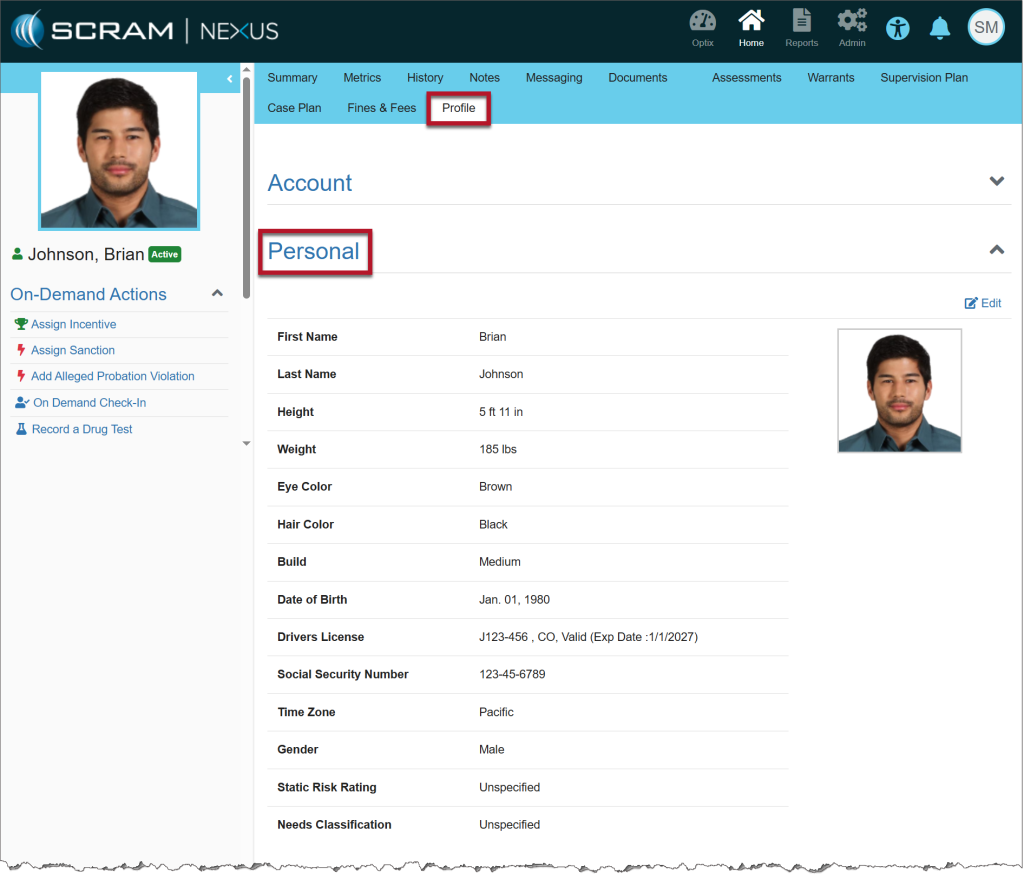The image size is (1024, 879).
Task: Go to the Fines & Fees tab
Action: [x=381, y=108]
